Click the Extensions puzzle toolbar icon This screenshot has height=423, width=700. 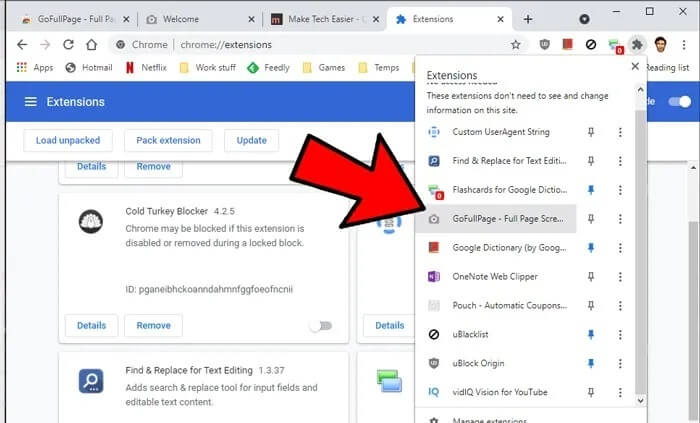(637, 45)
